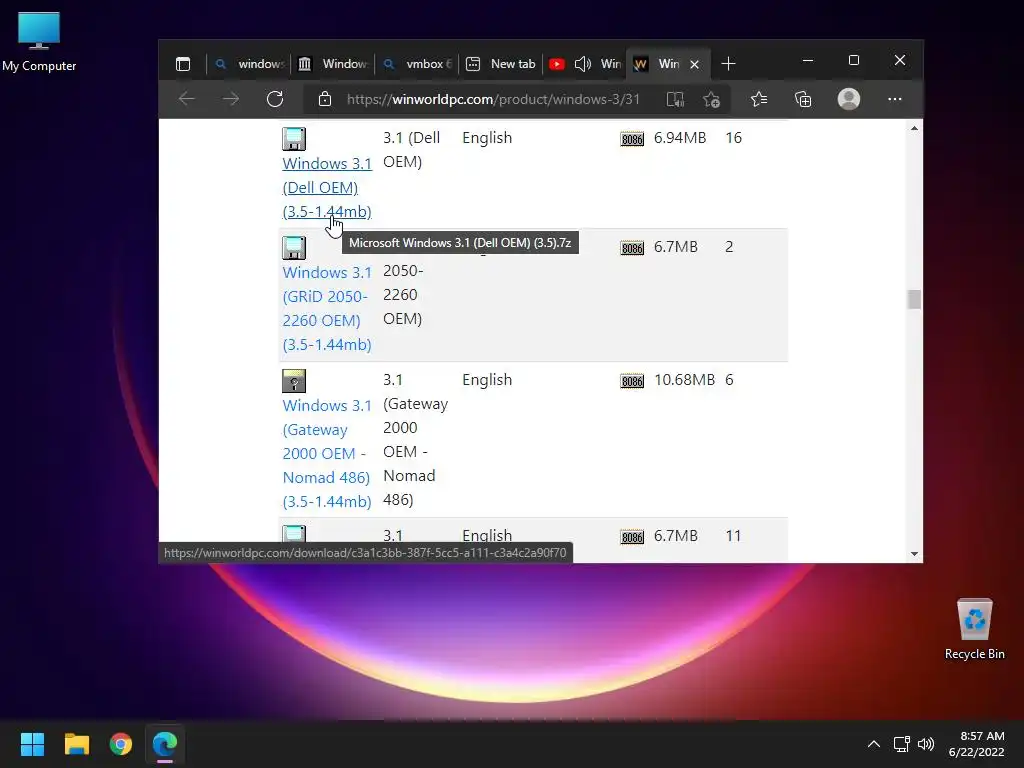
Task: Select 'English' in the Gateway 2000 row
Action: tap(487, 380)
